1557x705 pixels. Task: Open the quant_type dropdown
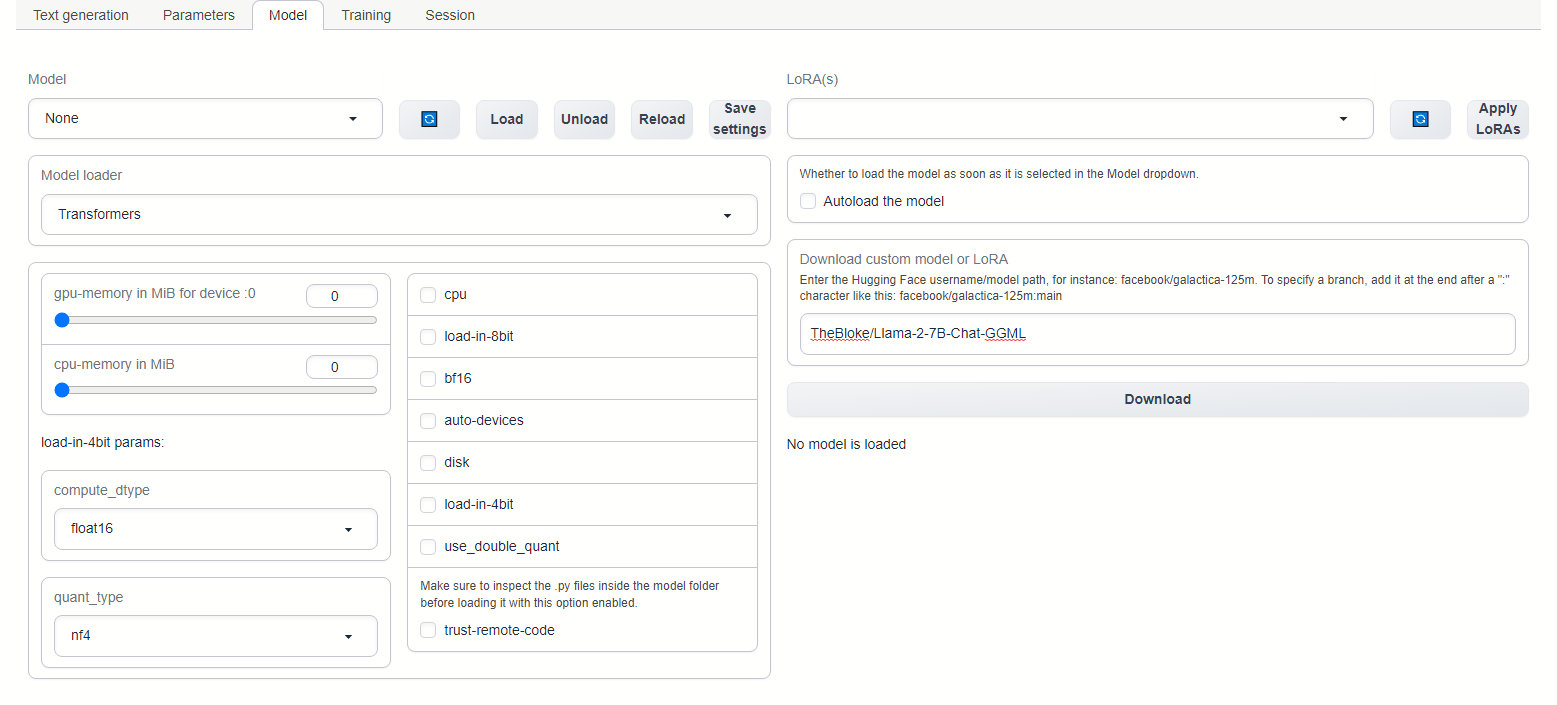pyautogui.click(x=215, y=635)
